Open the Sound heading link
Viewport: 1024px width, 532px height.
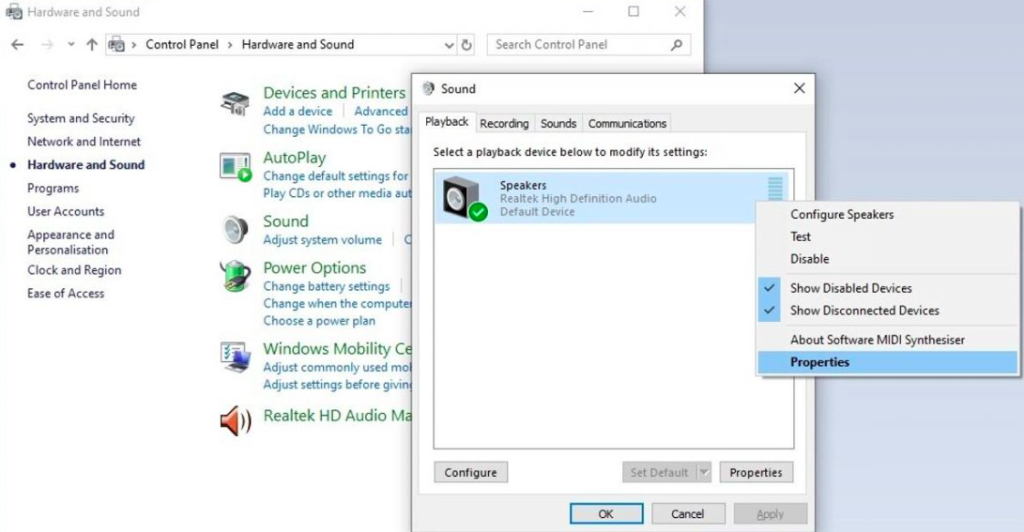pos(286,221)
